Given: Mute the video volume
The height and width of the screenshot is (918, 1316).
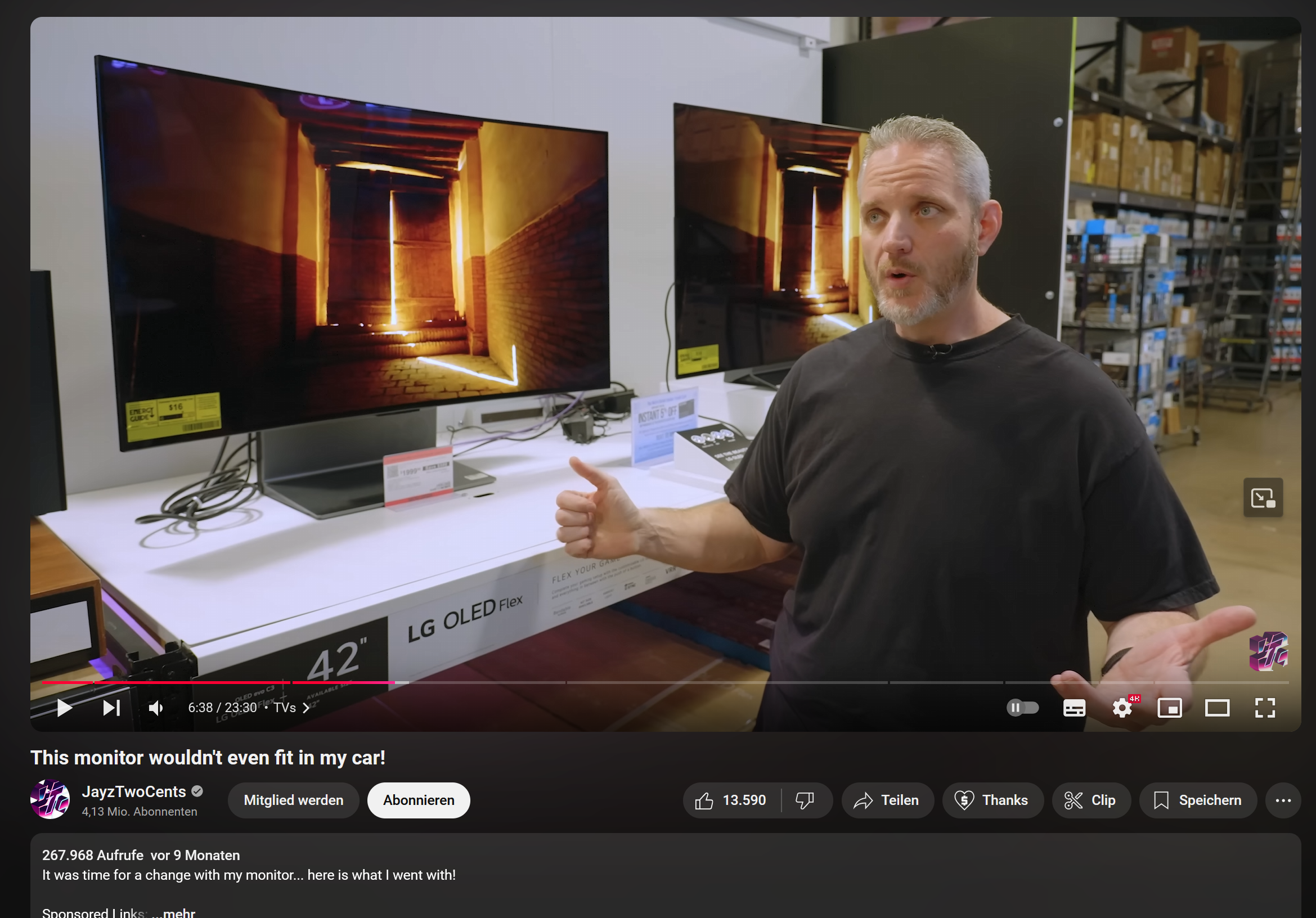Looking at the screenshot, I should pos(156,708).
